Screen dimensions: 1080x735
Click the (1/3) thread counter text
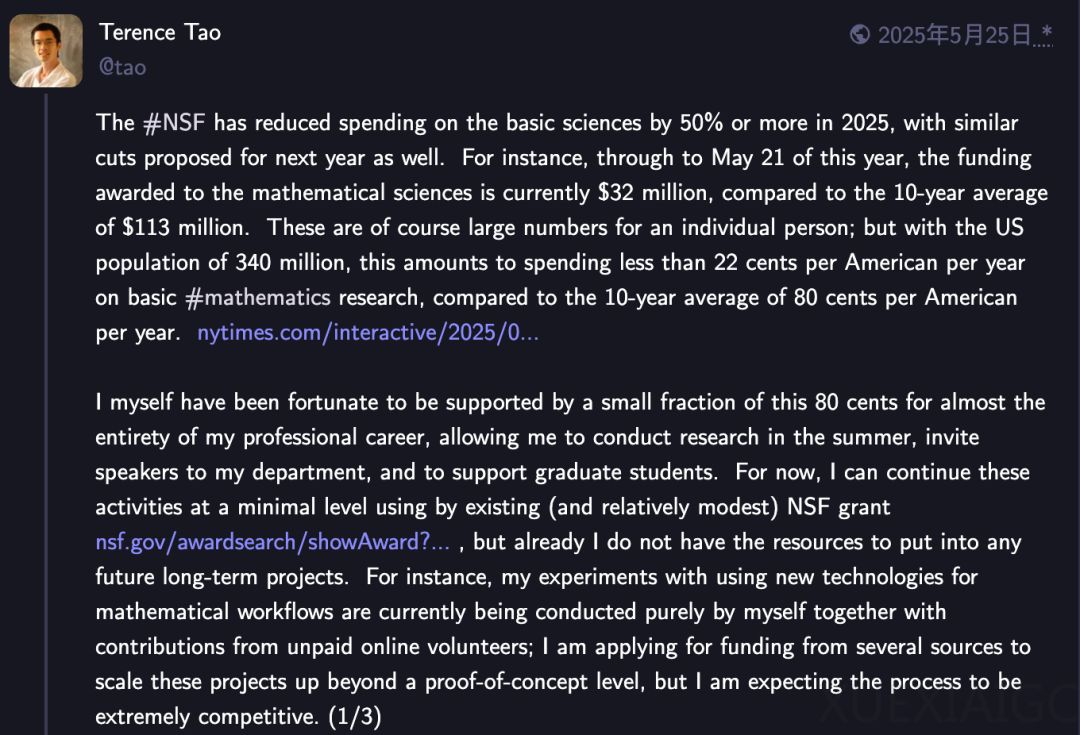click(x=355, y=716)
